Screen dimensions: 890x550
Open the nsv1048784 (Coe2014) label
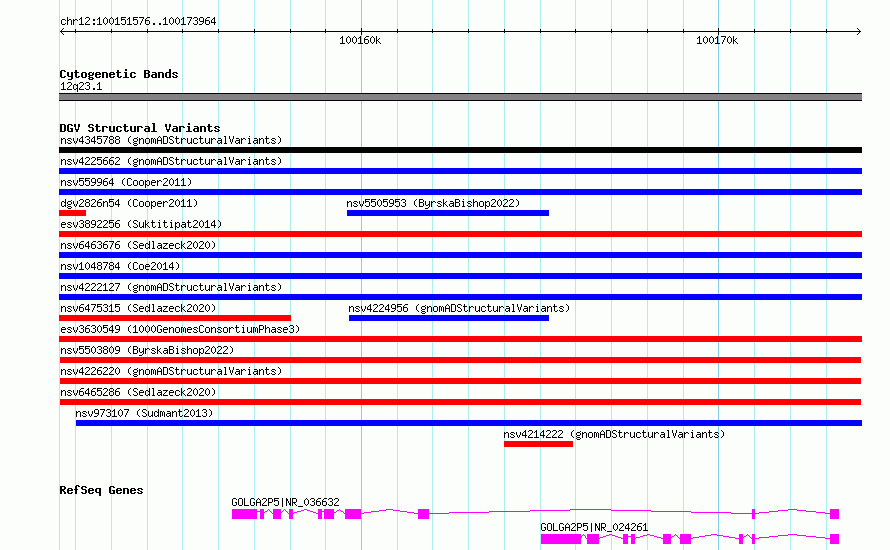pyautogui.click(x=120, y=266)
